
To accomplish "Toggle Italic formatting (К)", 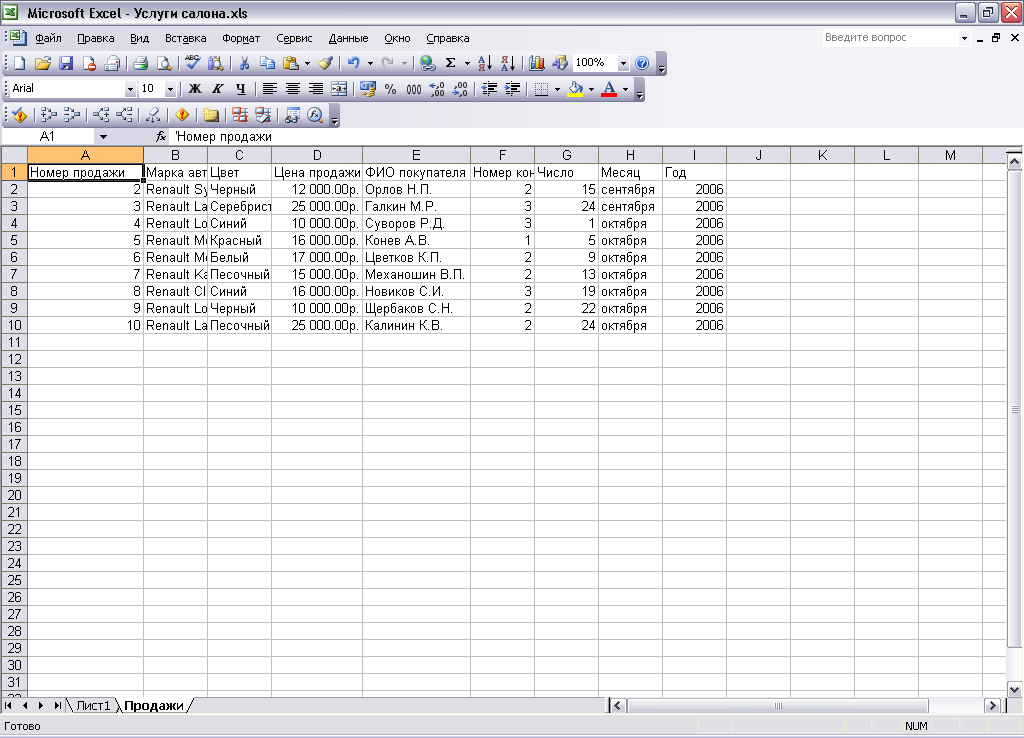I will (x=217, y=89).
